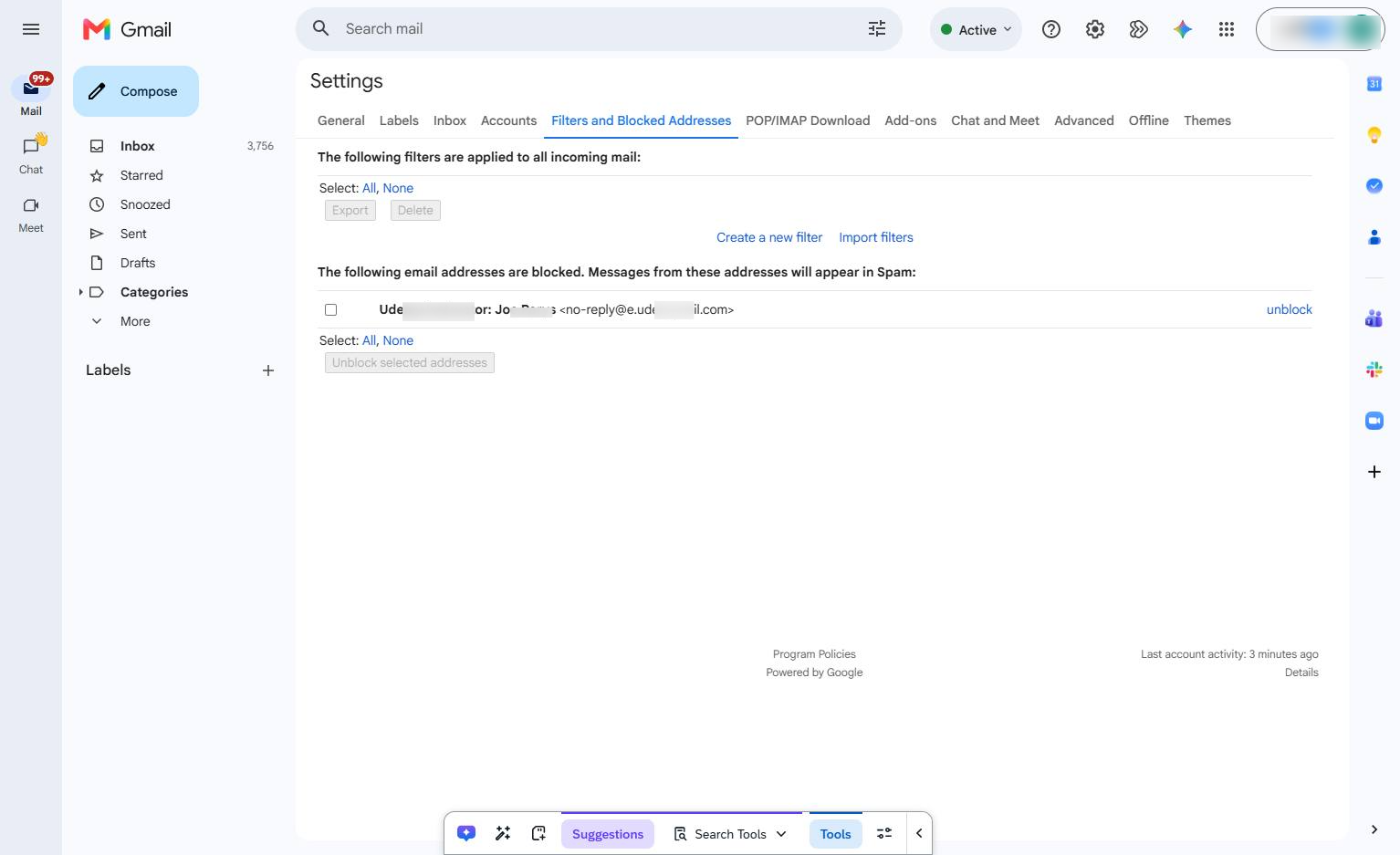The width and height of the screenshot is (1400, 855).
Task: Click the Tools button in bottom bar
Action: click(835, 834)
